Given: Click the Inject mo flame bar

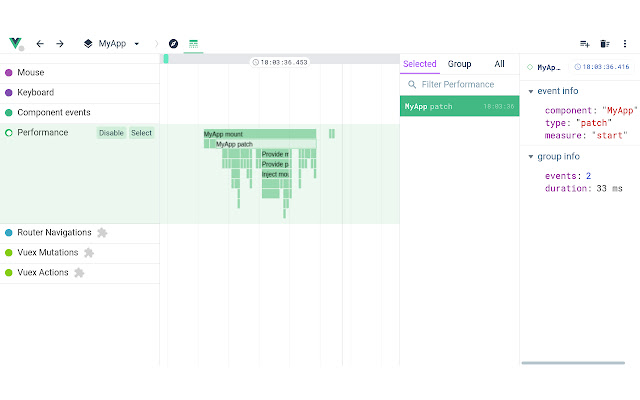Looking at the screenshot, I should [275, 174].
